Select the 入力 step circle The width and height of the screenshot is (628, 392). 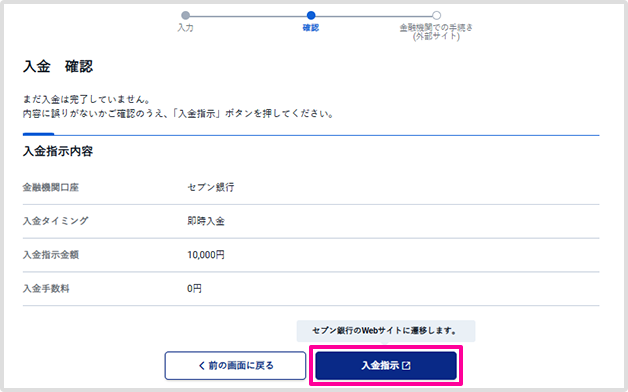[185, 16]
